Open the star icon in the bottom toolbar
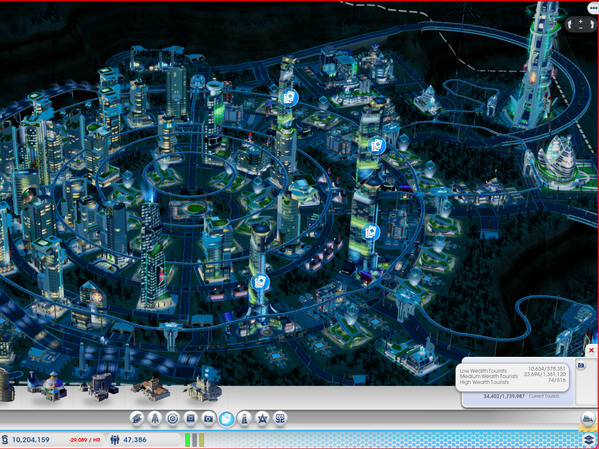 [262, 419]
